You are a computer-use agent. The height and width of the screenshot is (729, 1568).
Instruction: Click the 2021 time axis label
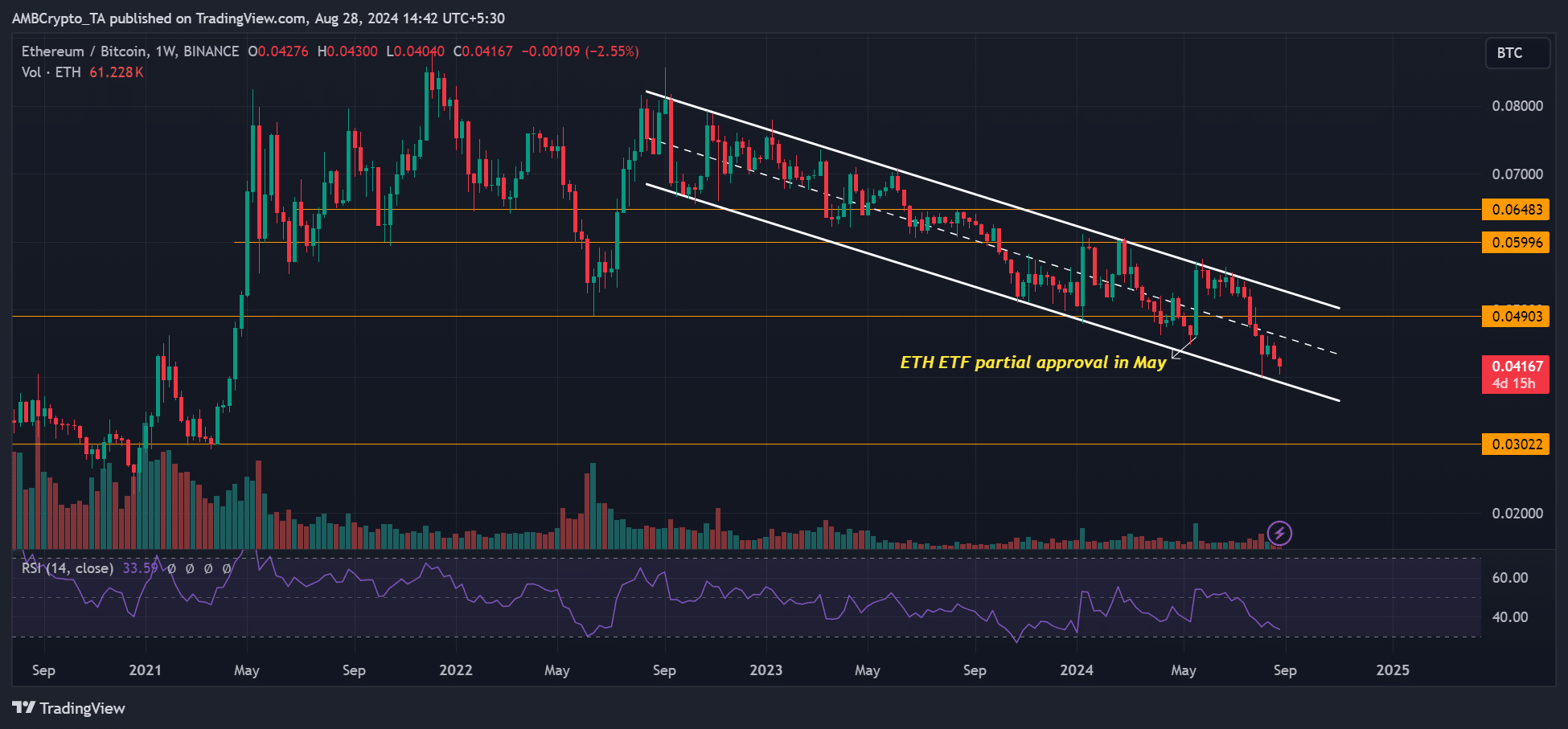(x=146, y=670)
